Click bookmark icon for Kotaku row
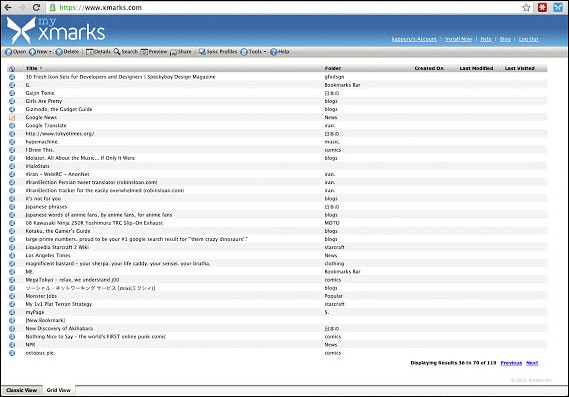 pos(12,231)
